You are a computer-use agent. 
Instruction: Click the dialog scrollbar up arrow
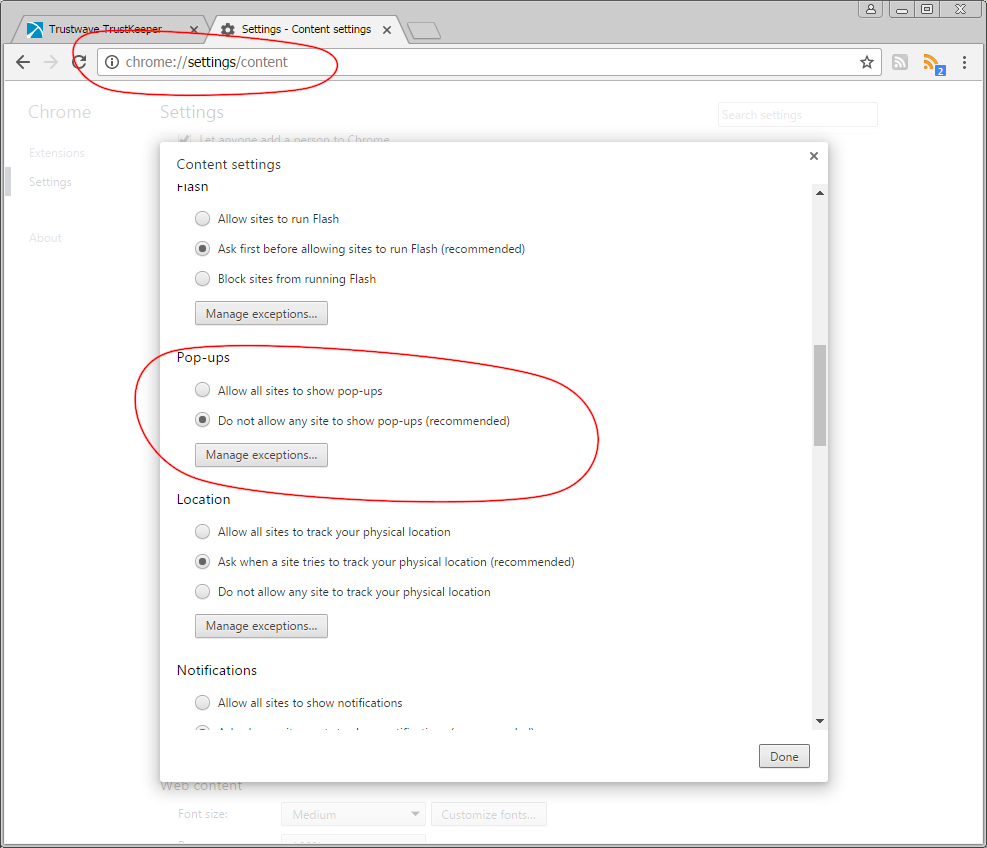click(x=820, y=193)
